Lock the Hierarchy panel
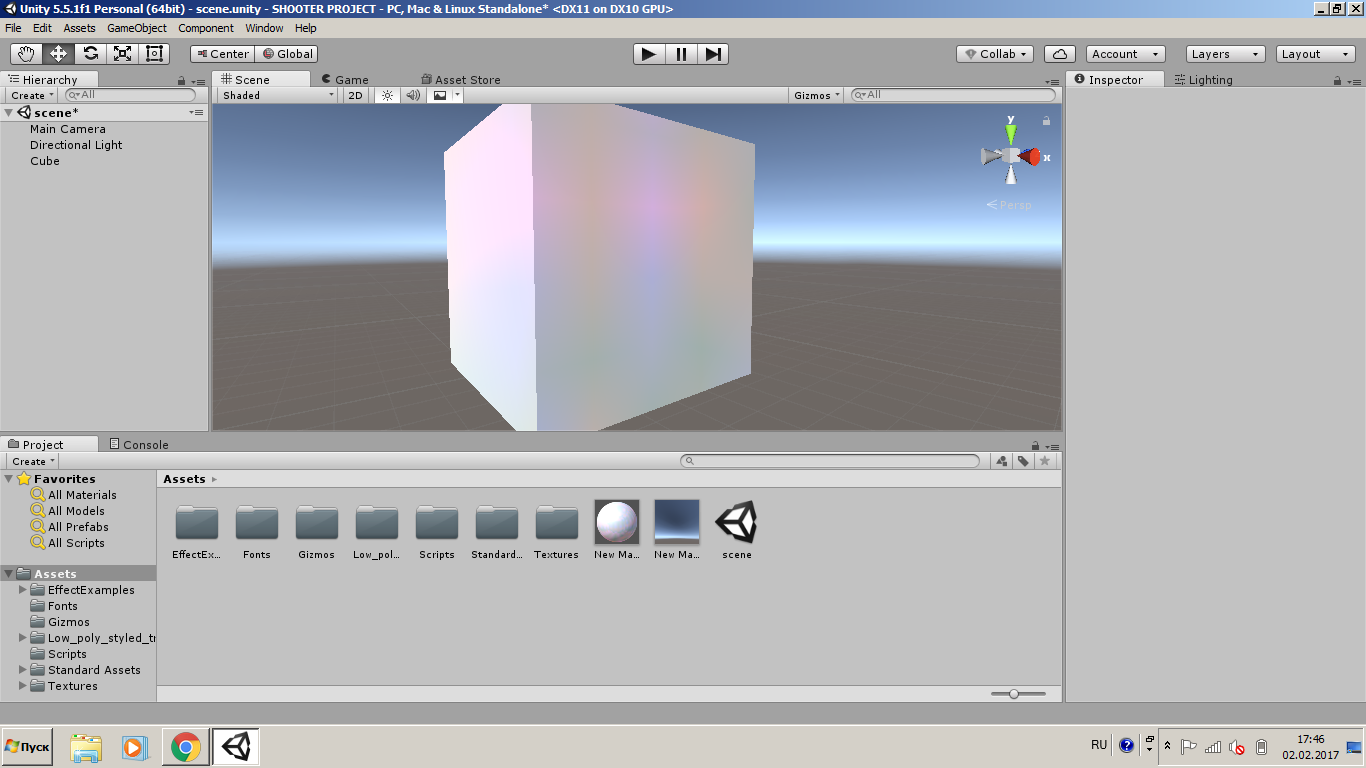1366x768 pixels. pyautogui.click(x=181, y=81)
